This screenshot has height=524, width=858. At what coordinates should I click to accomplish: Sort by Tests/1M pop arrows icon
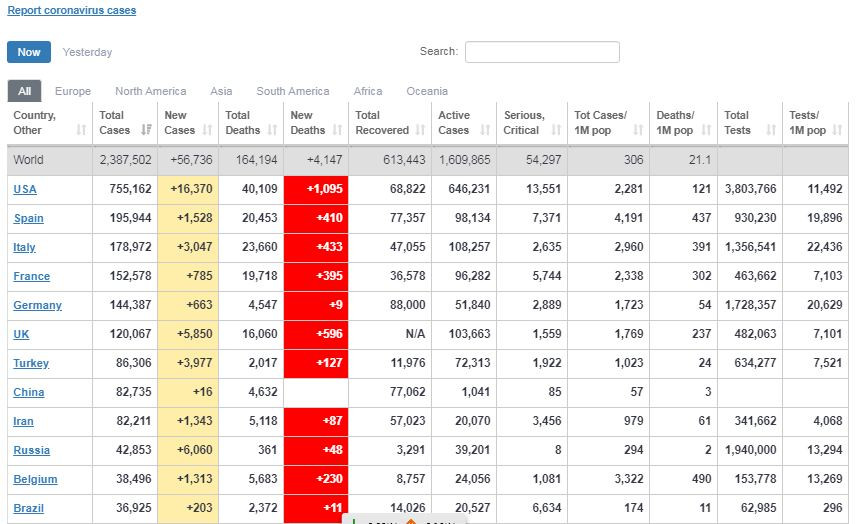[837, 130]
